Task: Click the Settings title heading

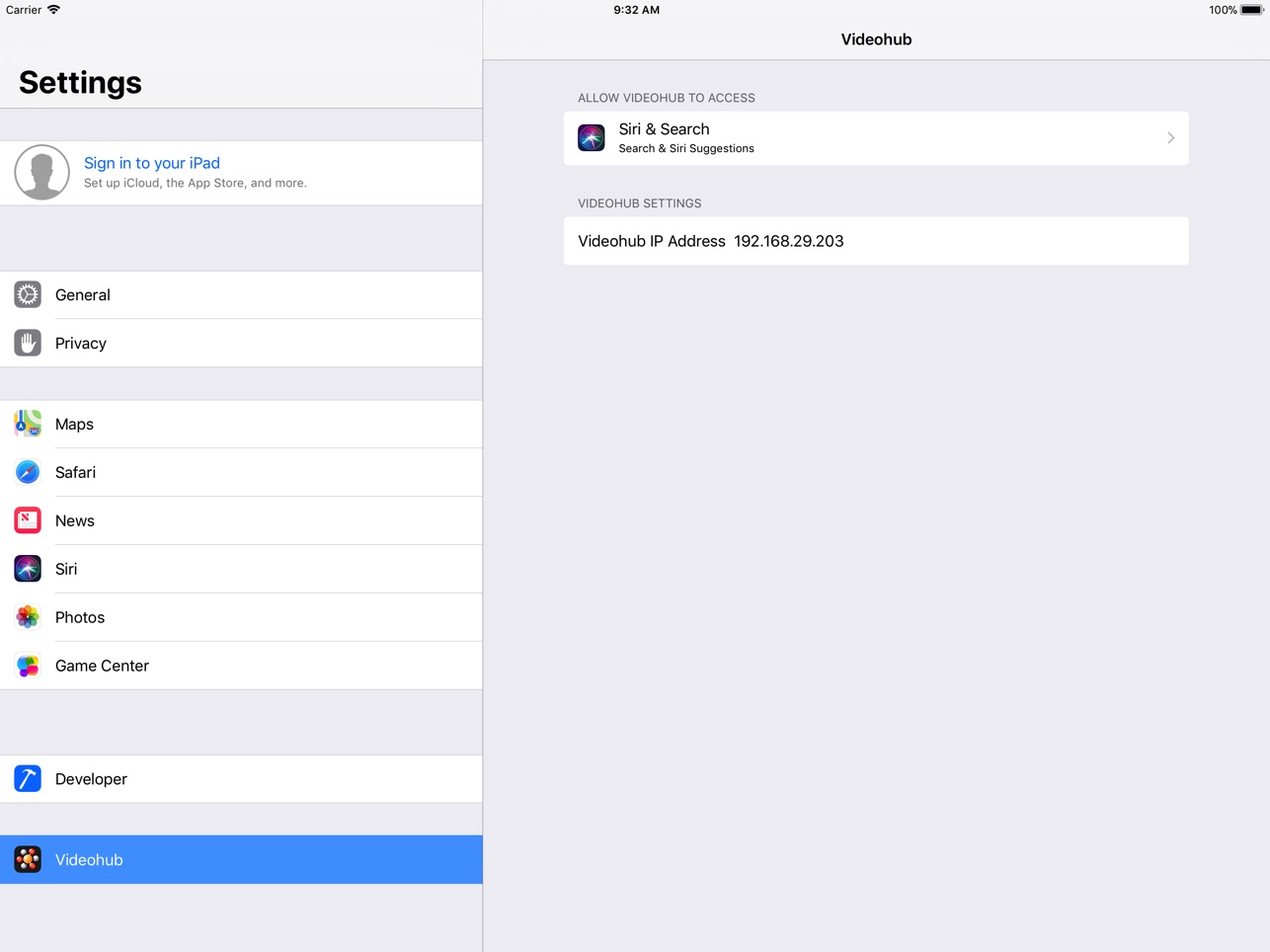Action: point(80,82)
